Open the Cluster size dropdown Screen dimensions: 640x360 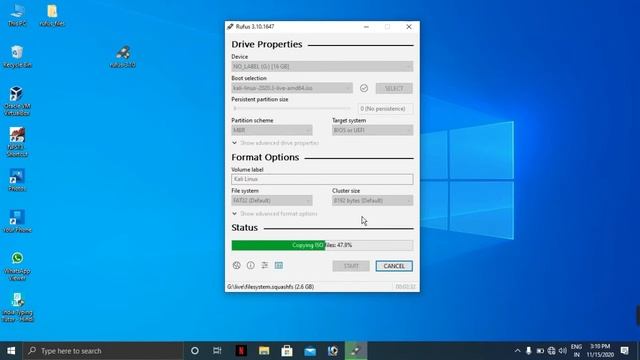[372, 200]
